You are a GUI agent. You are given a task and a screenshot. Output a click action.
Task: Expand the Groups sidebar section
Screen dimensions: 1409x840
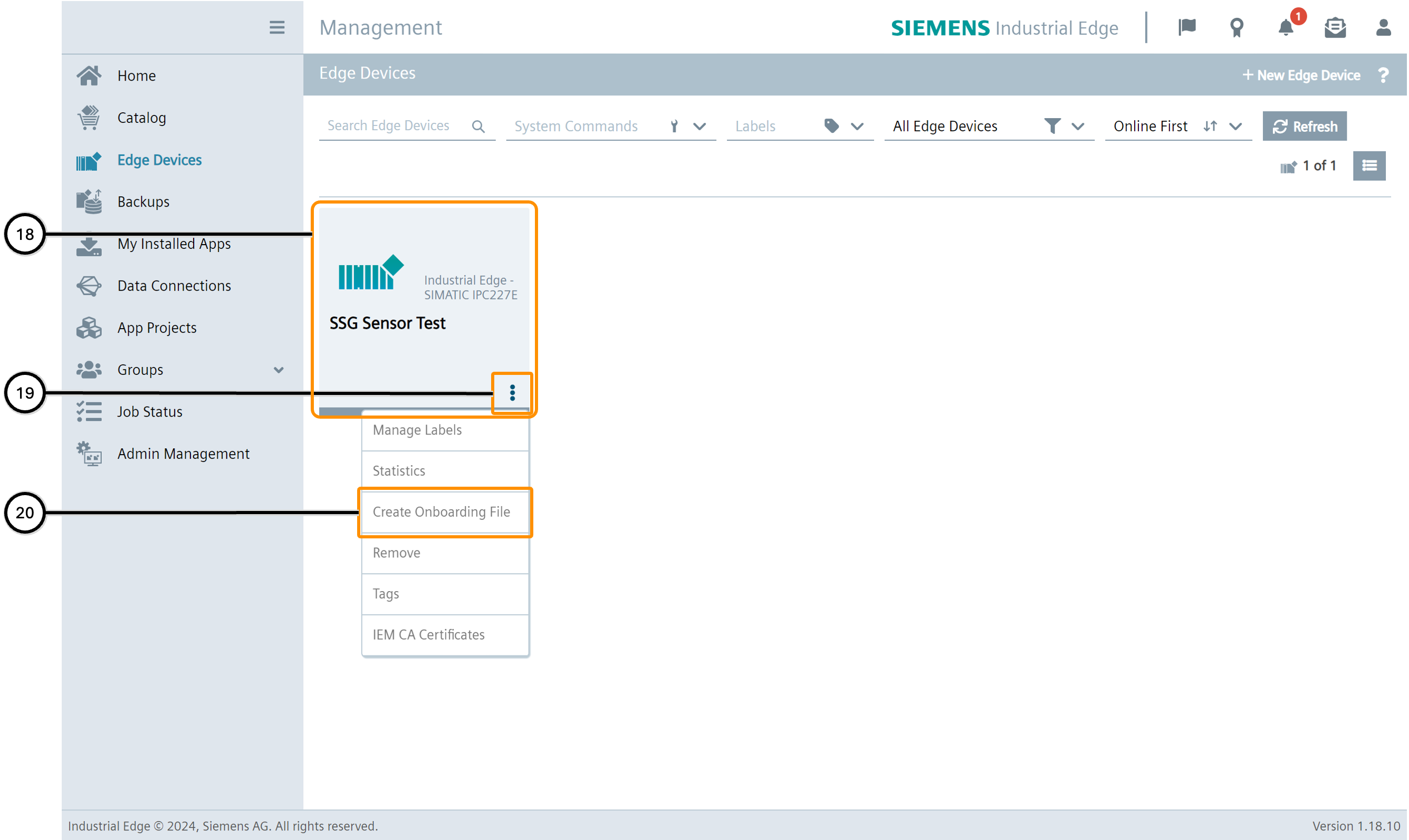point(279,370)
